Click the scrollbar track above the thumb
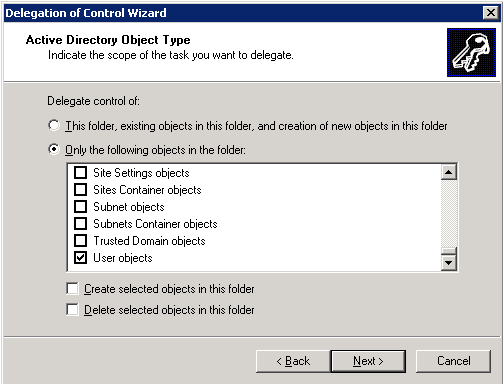The height and width of the screenshot is (385, 504). [x=449, y=214]
